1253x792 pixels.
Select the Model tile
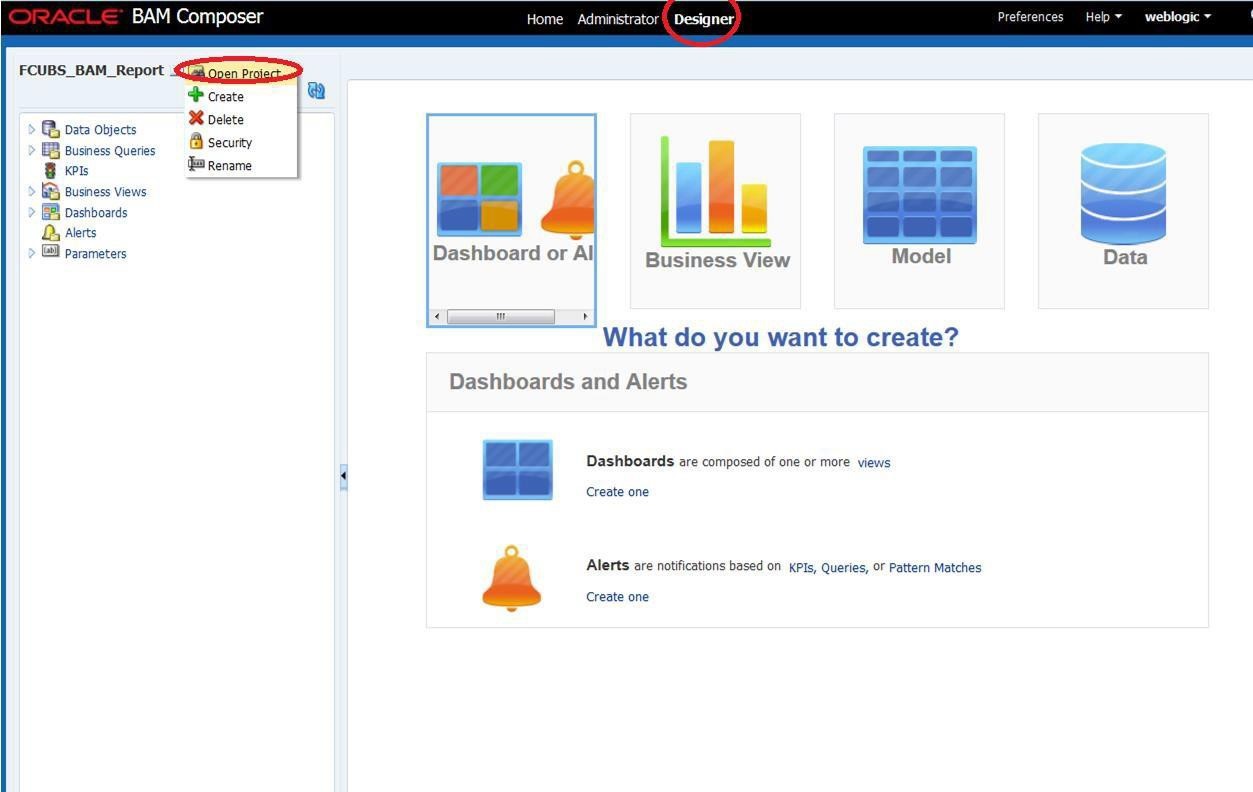pyautogui.click(x=919, y=211)
